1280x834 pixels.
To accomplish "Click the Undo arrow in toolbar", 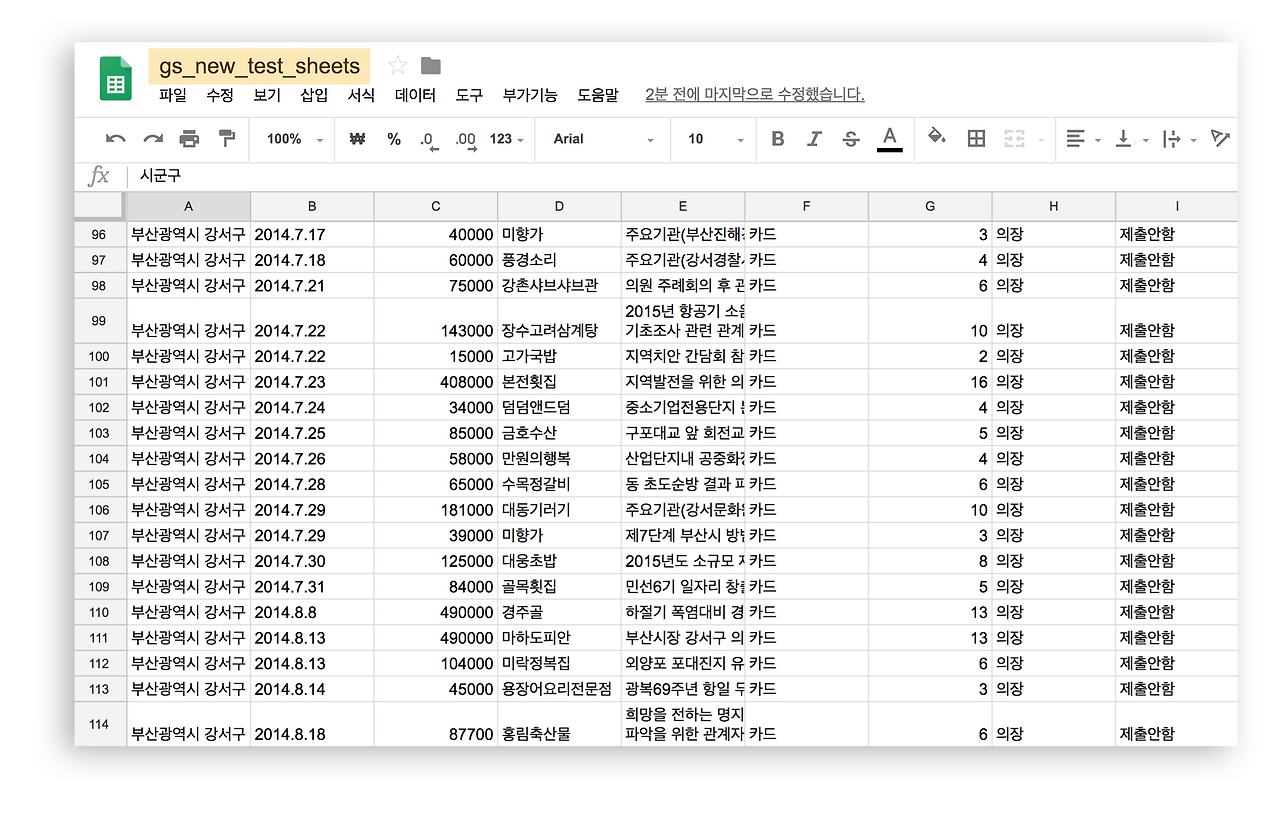I will click(x=116, y=139).
